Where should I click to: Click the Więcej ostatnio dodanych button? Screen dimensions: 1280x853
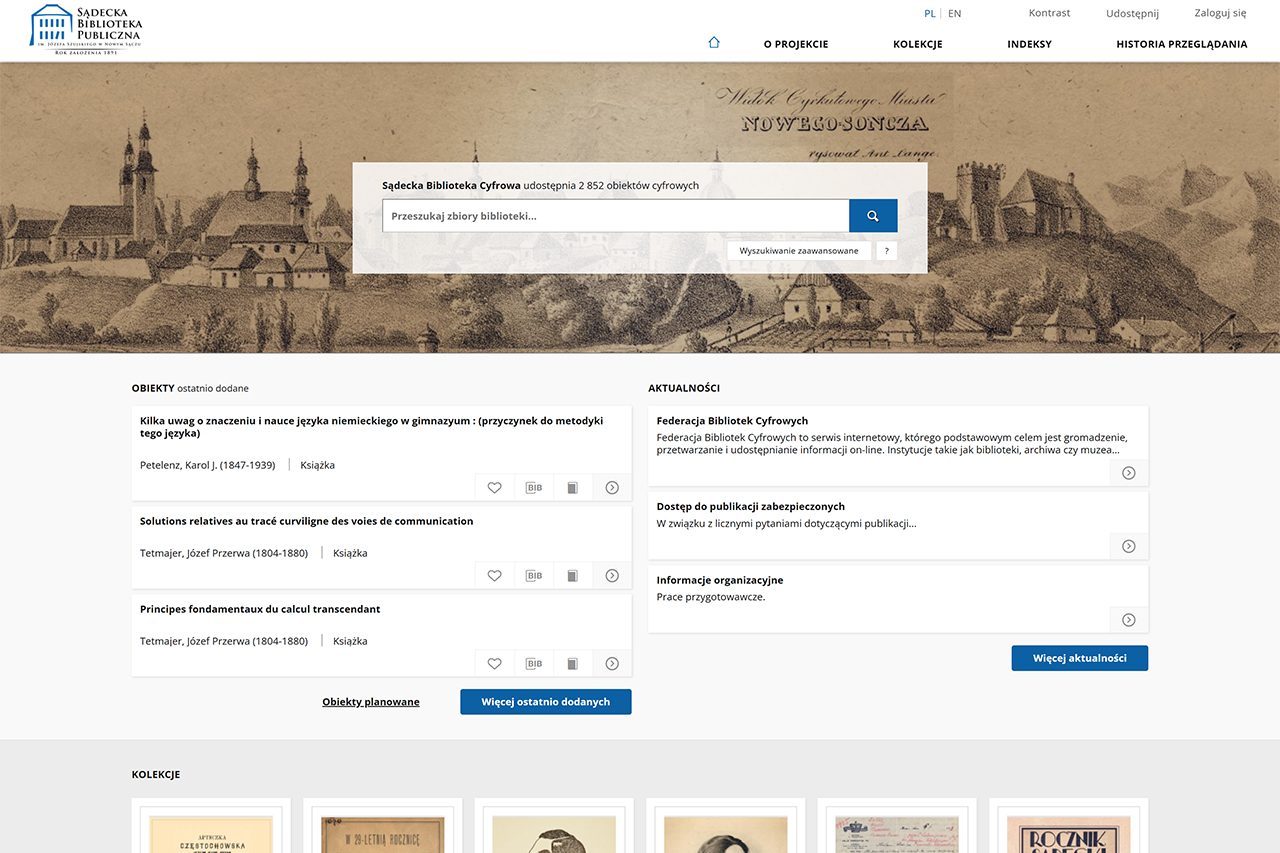[545, 702]
